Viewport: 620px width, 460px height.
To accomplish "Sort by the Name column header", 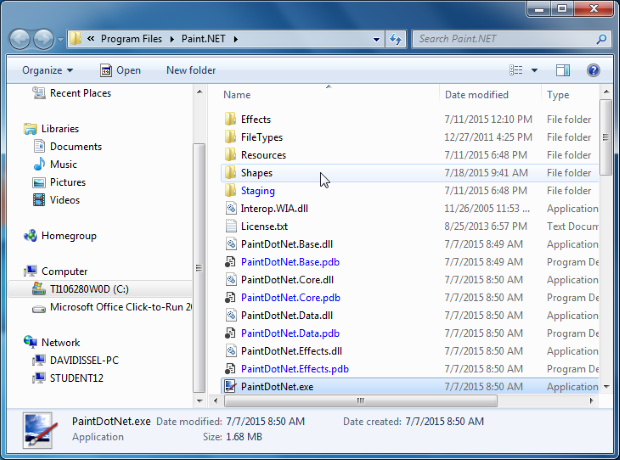I will click(x=237, y=95).
